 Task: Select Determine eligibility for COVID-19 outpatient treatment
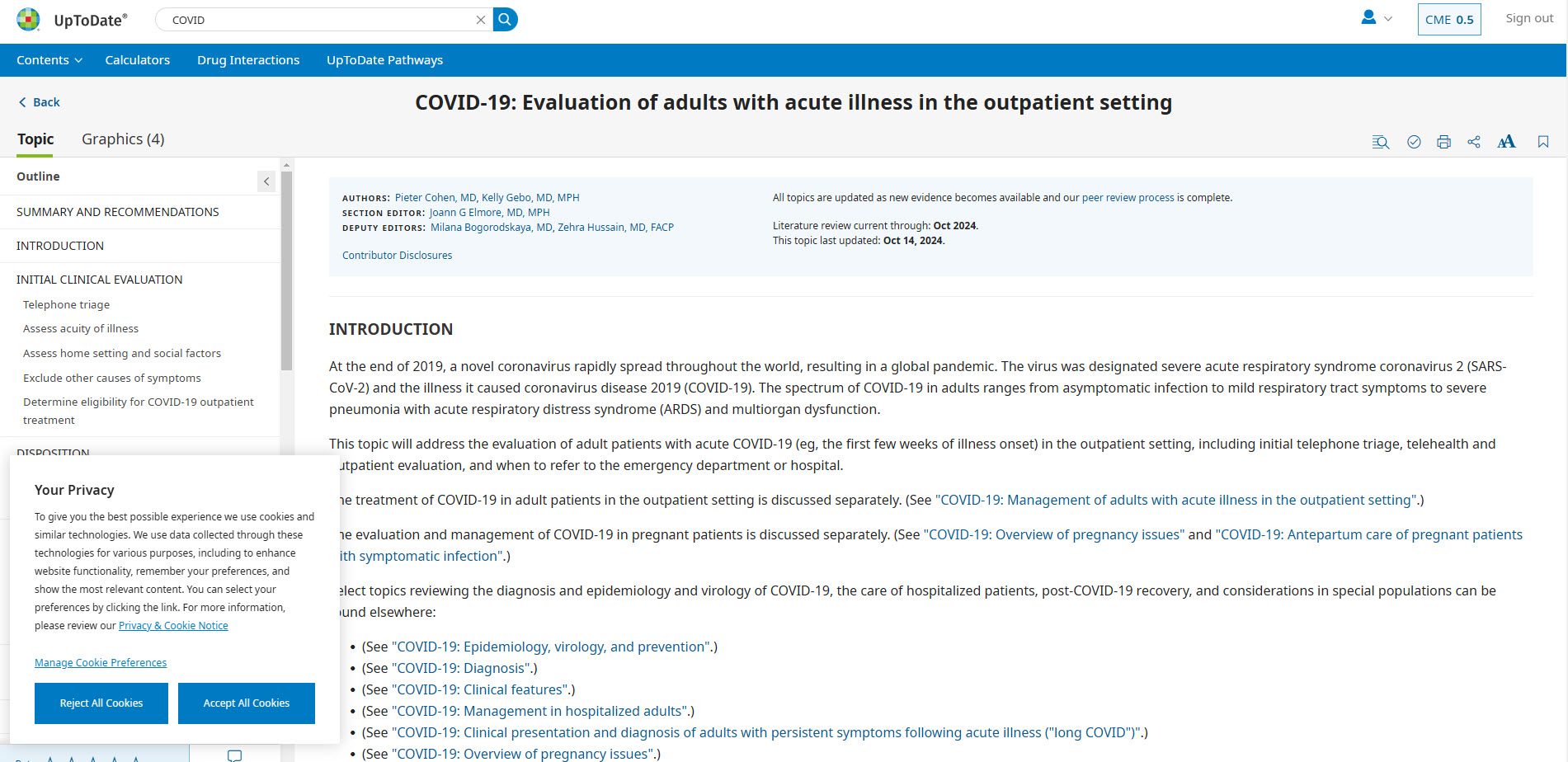pyautogui.click(x=139, y=411)
